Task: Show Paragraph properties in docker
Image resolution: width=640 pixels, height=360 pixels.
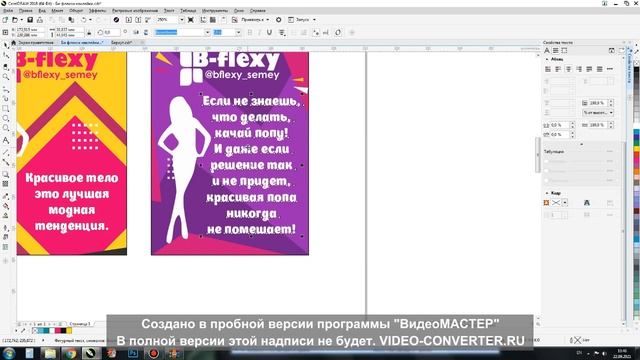Action: (556, 51)
